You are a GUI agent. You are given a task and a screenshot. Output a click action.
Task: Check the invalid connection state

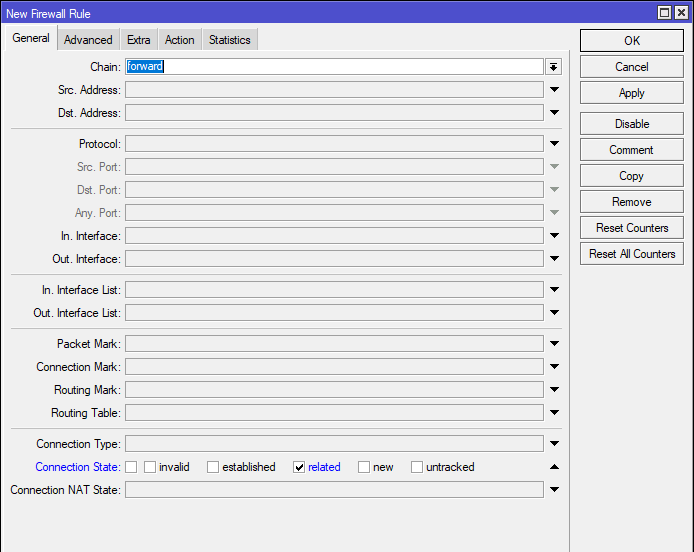point(150,467)
